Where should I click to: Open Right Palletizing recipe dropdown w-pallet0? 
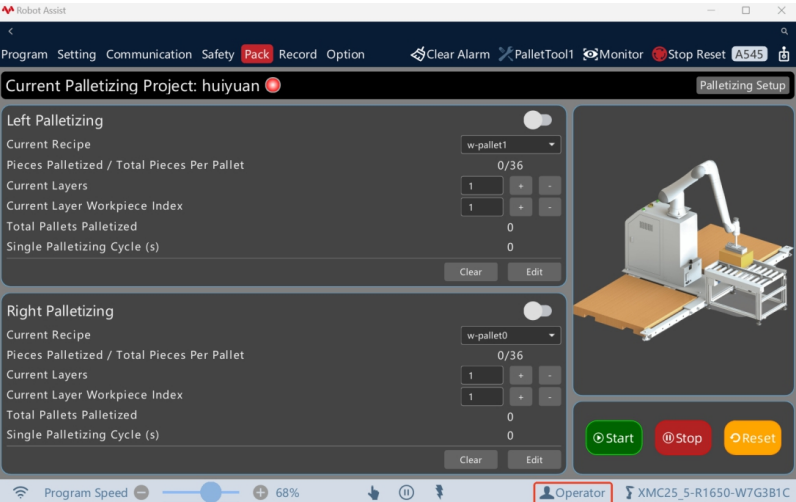coord(511,335)
